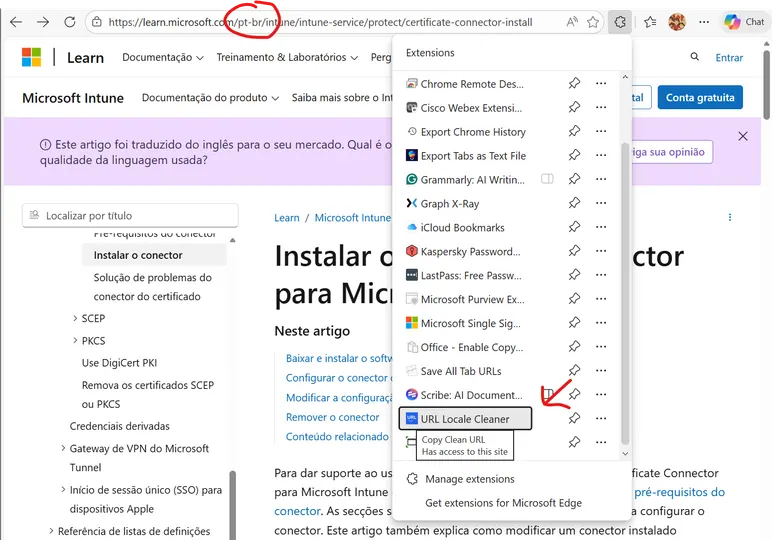Pin Microsoft Purview extension
The width and height of the screenshot is (772, 540).
(574, 299)
